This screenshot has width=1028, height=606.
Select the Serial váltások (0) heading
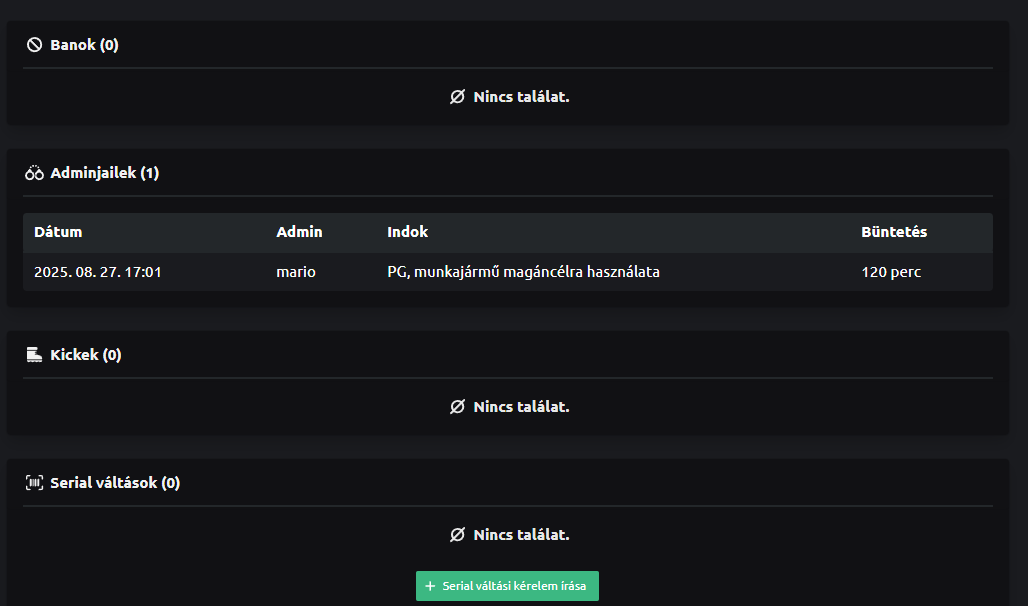pyautogui.click(x=115, y=483)
